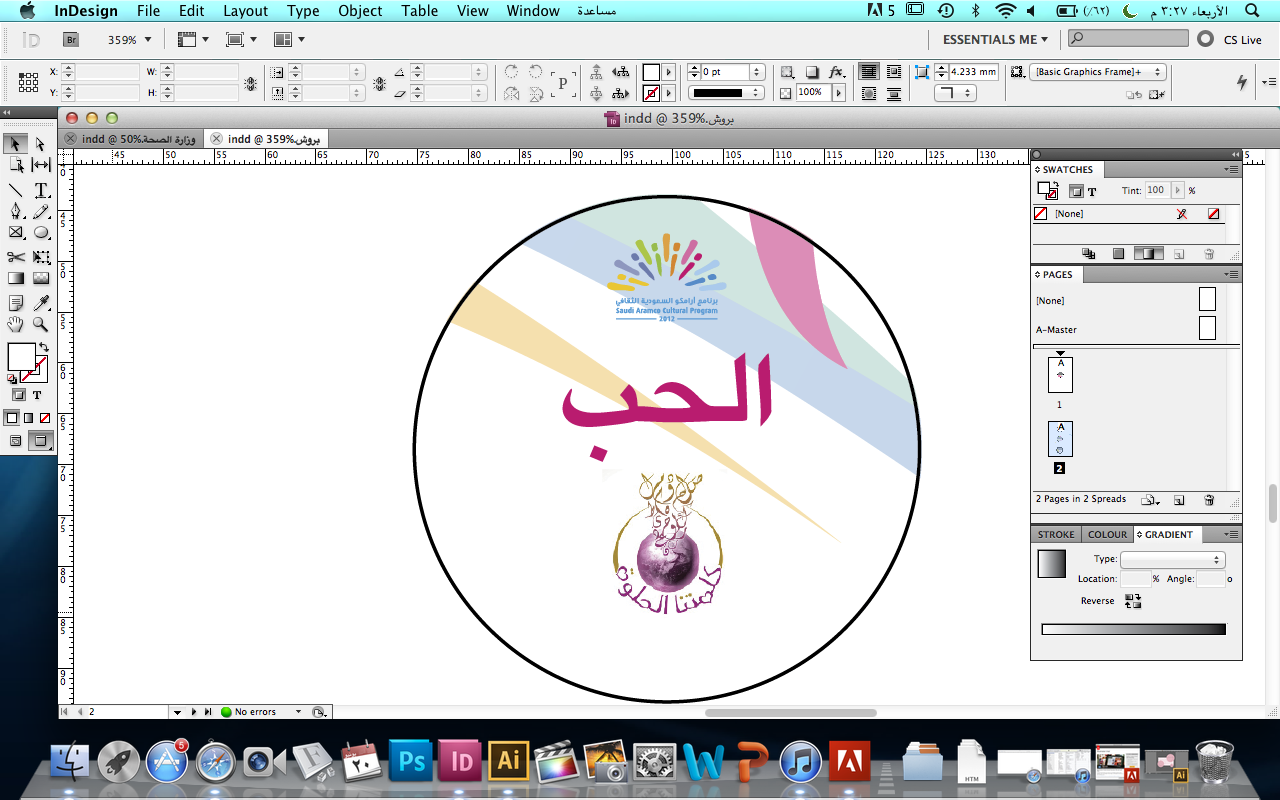Select the Pen tool
Viewport: 1280px width, 800px height.
point(16,211)
